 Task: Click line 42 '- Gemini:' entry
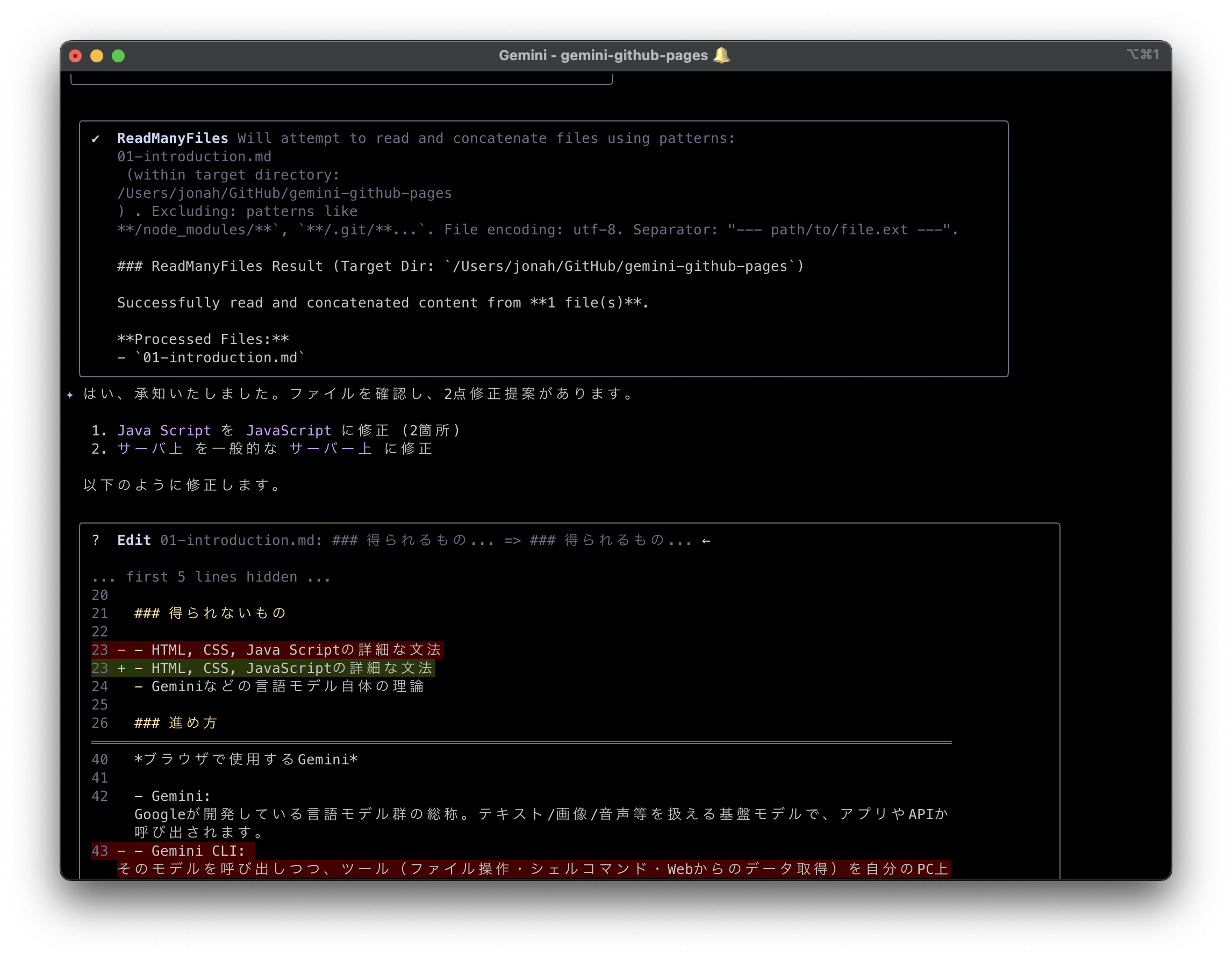(x=172, y=796)
